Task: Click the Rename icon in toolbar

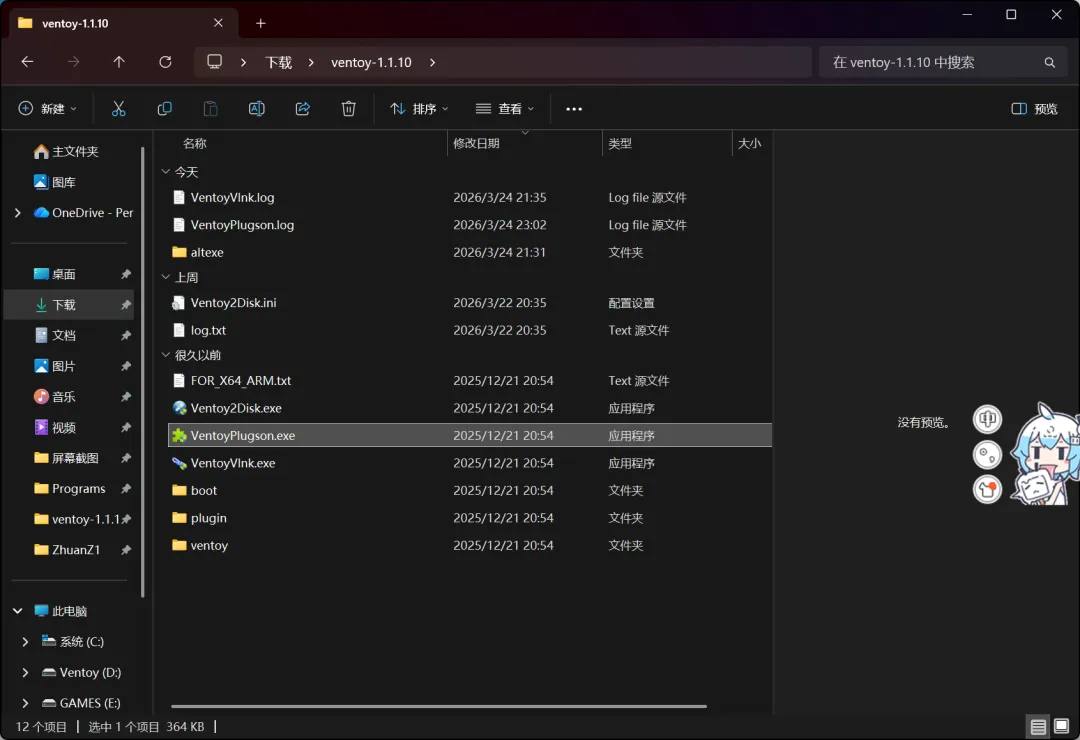Action: tap(257, 109)
